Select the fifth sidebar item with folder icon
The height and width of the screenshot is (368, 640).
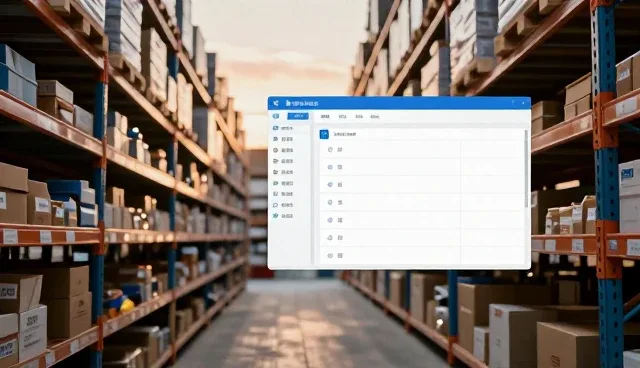click(283, 172)
